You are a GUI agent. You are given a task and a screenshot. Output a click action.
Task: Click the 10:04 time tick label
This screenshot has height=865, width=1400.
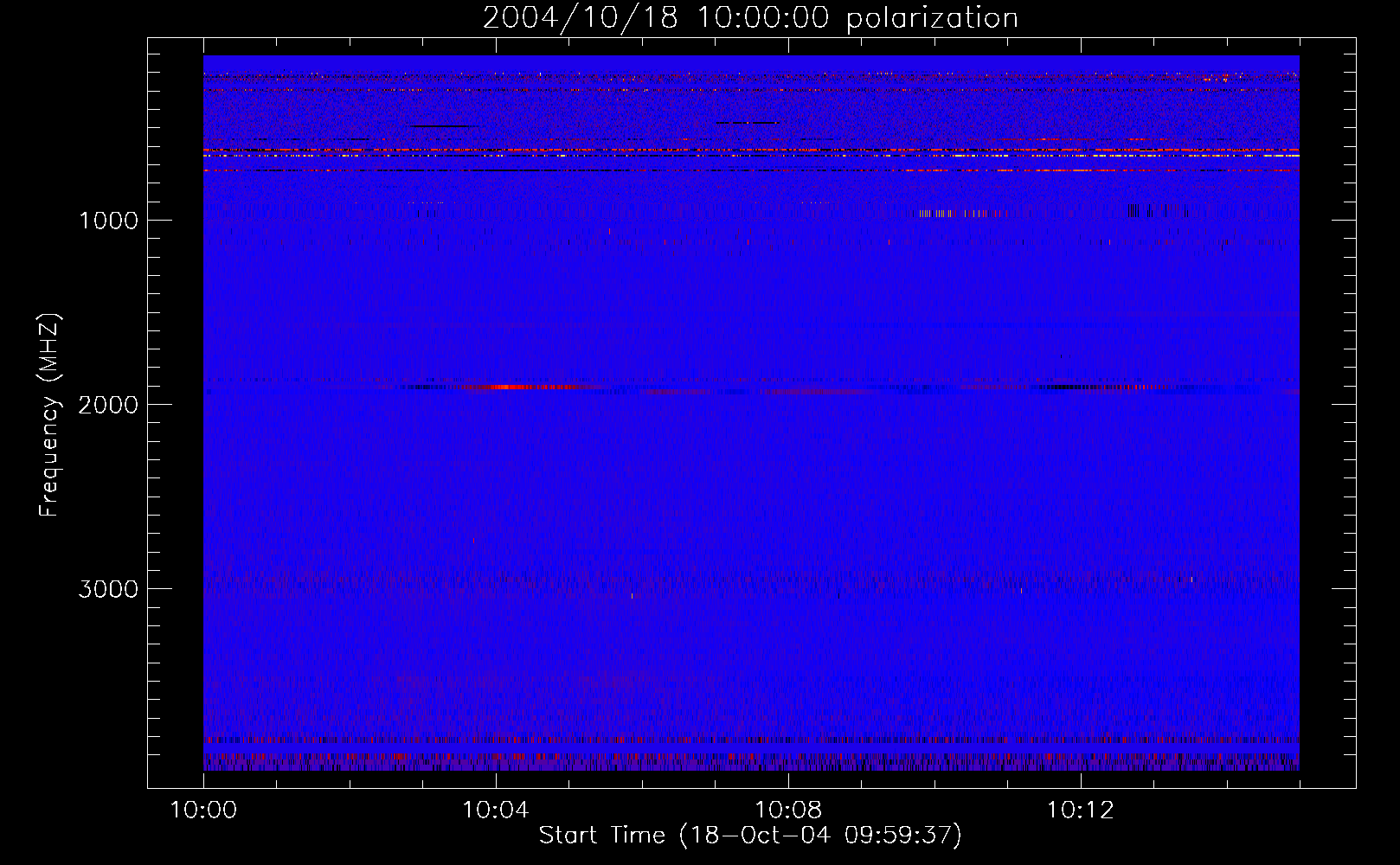coord(496,811)
